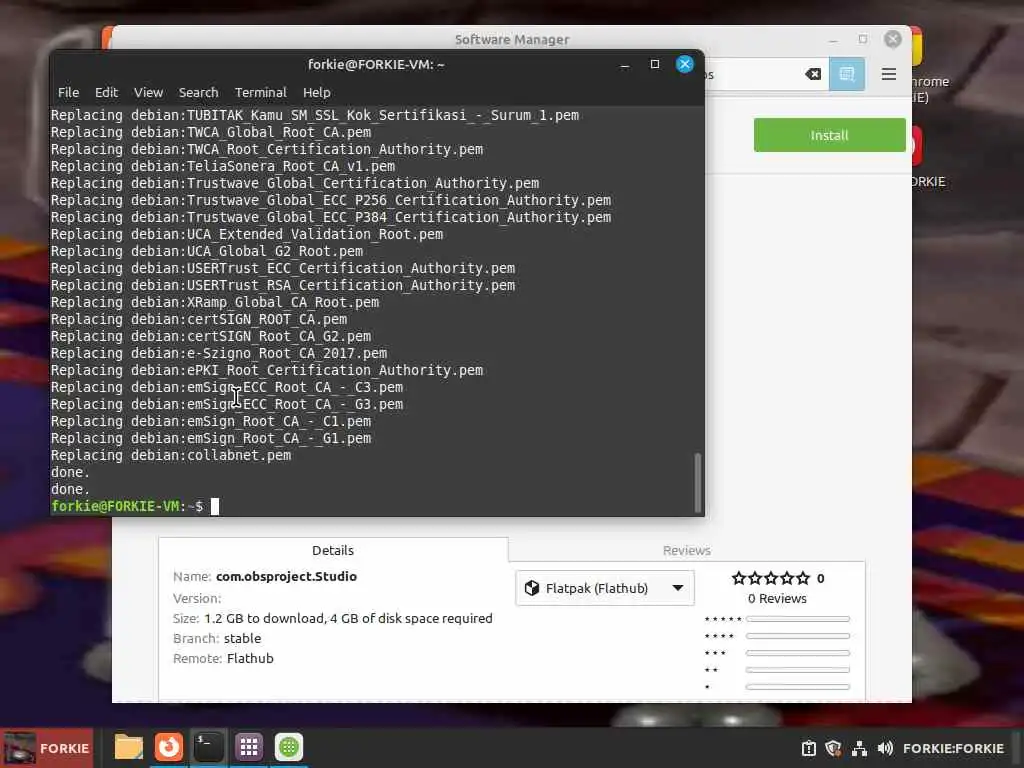Open the View menu in terminal
The width and height of the screenshot is (1024, 768).
pos(148,92)
